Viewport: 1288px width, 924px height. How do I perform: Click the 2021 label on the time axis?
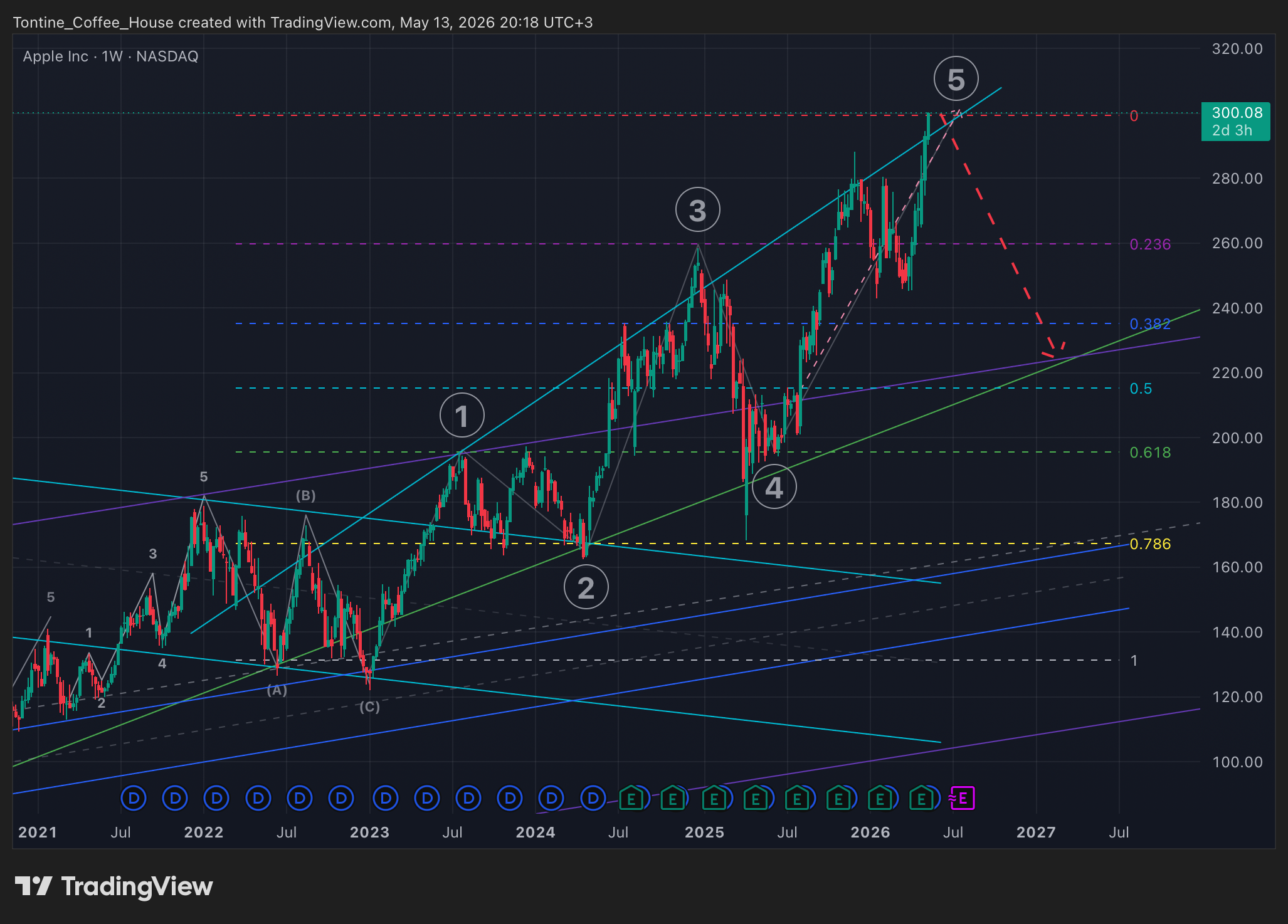coord(38,832)
